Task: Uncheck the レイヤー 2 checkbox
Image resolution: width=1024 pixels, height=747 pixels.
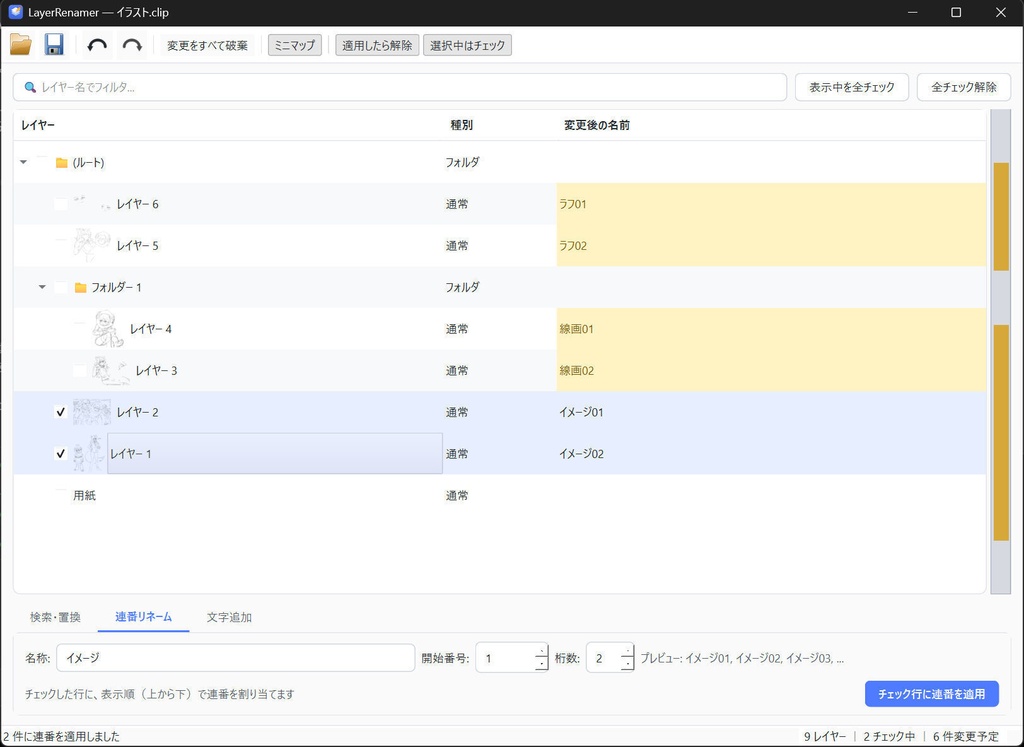Action: pos(61,412)
